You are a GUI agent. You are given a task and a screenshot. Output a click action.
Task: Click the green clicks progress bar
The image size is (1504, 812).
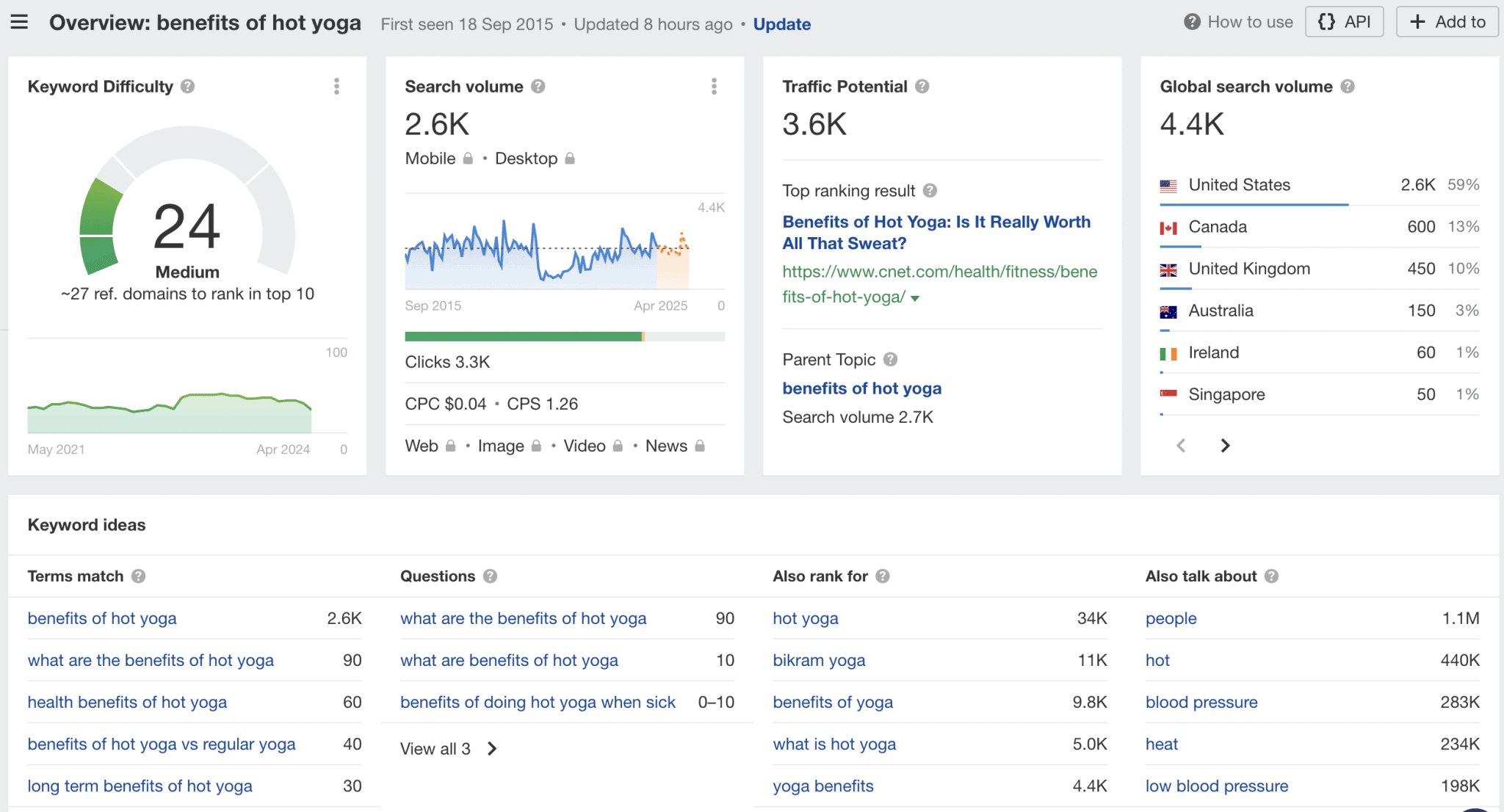click(522, 336)
